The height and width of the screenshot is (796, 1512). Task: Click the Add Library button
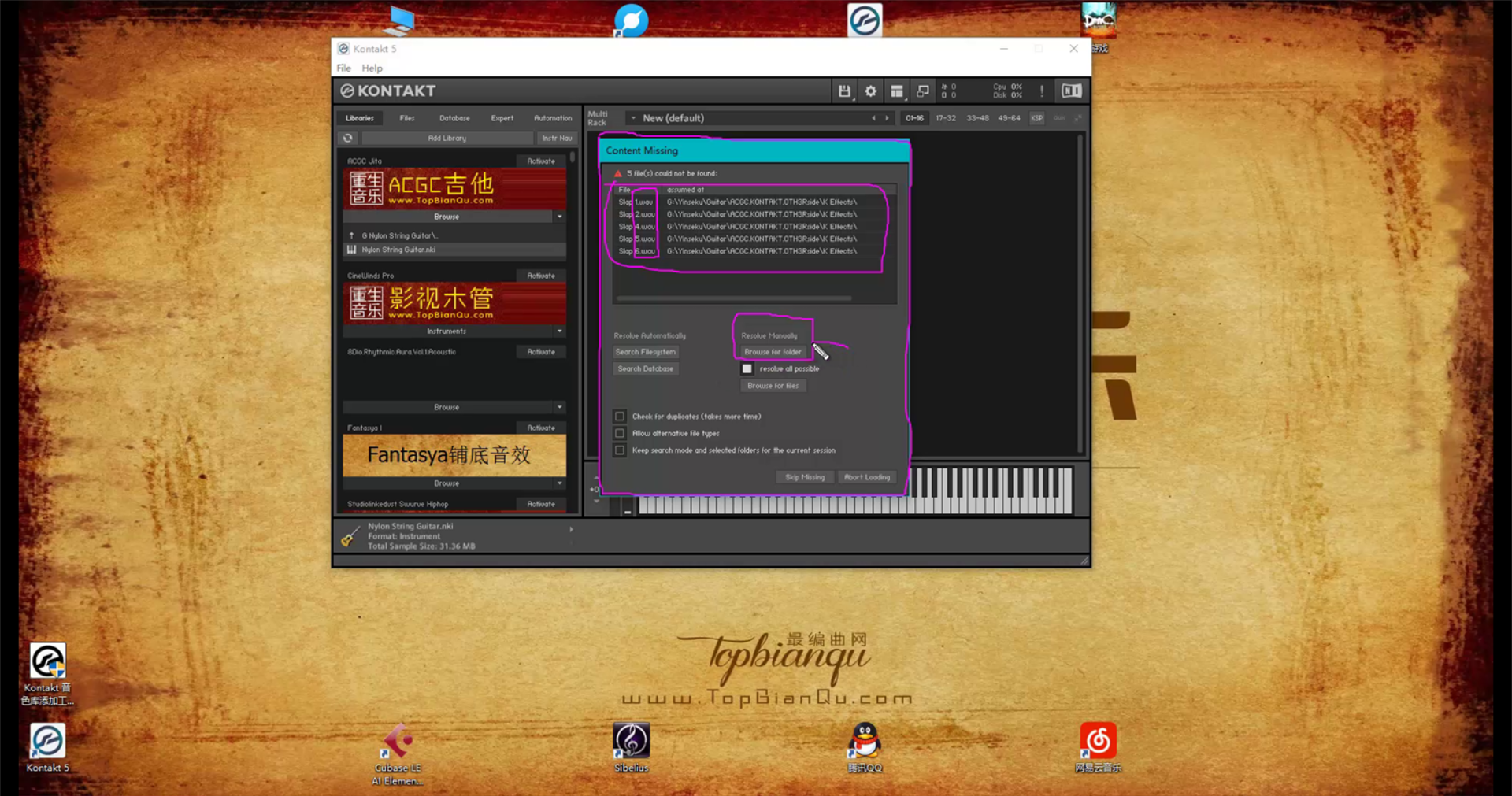coord(447,139)
